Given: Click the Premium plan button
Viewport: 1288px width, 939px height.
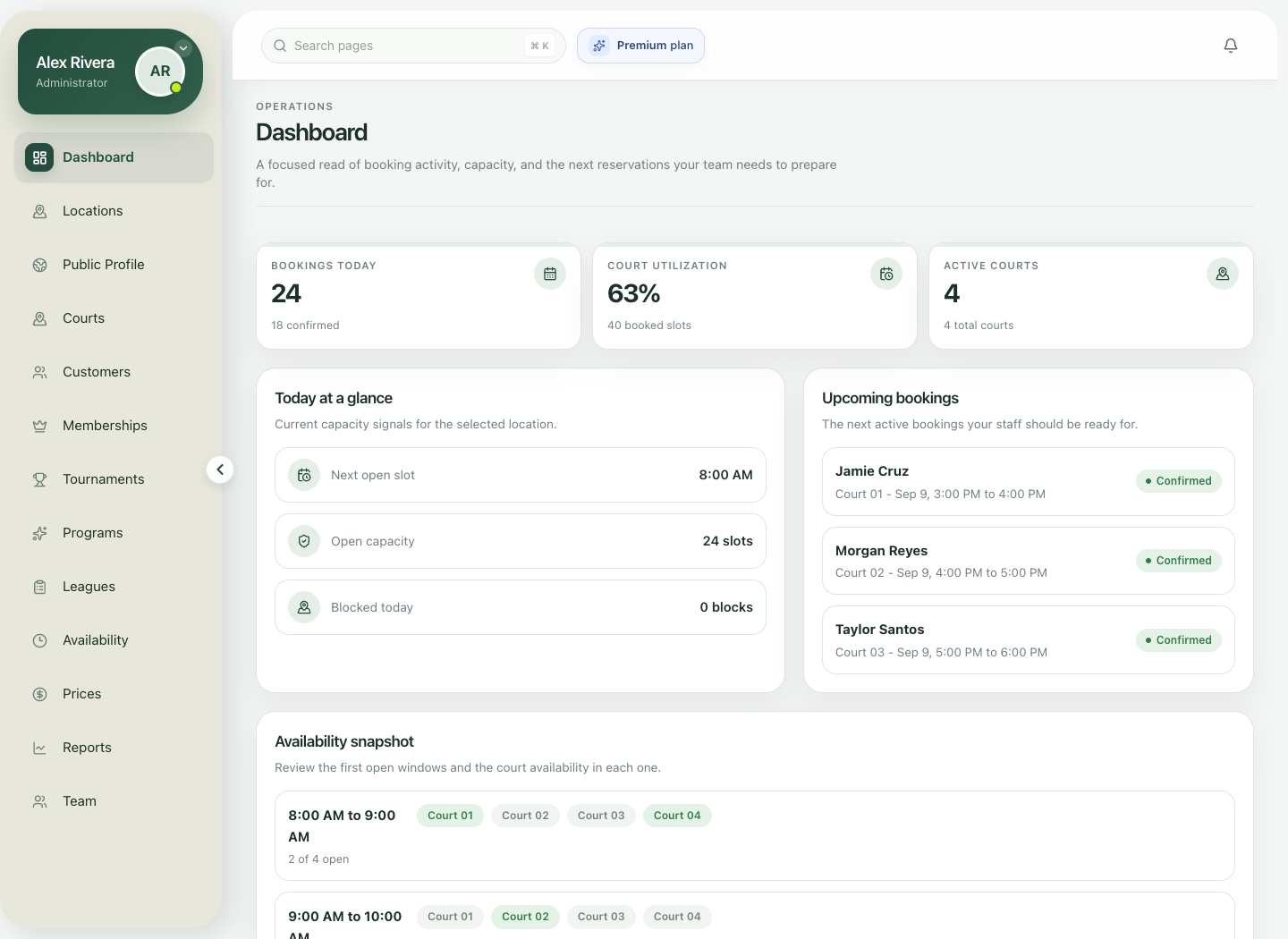Looking at the screenshot, I should pyautogui.click(x=640, y=46).
